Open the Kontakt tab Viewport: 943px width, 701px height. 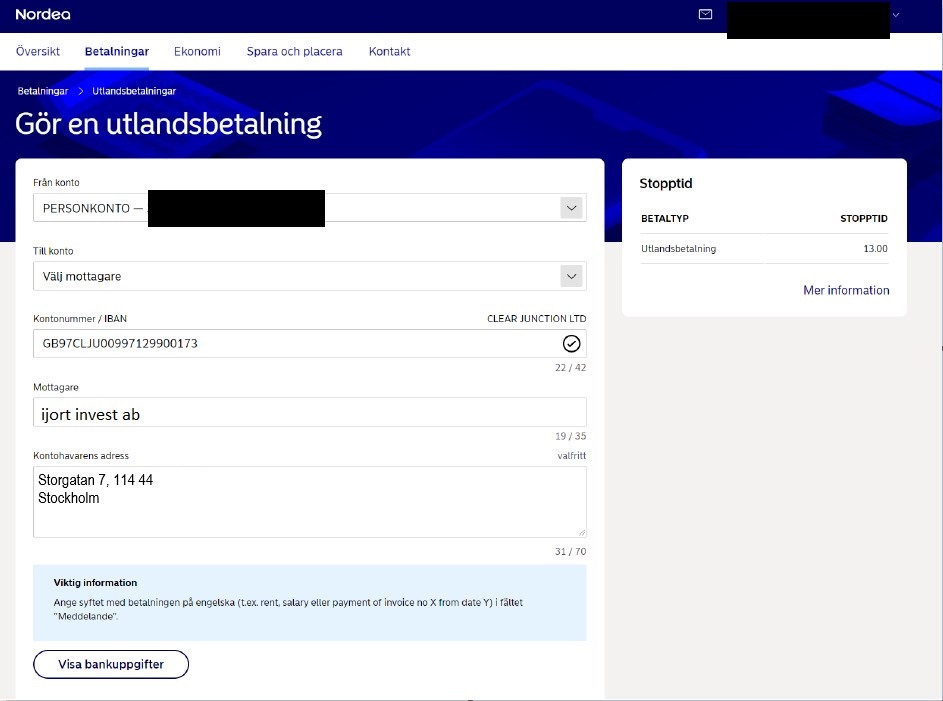coord(389,52)
